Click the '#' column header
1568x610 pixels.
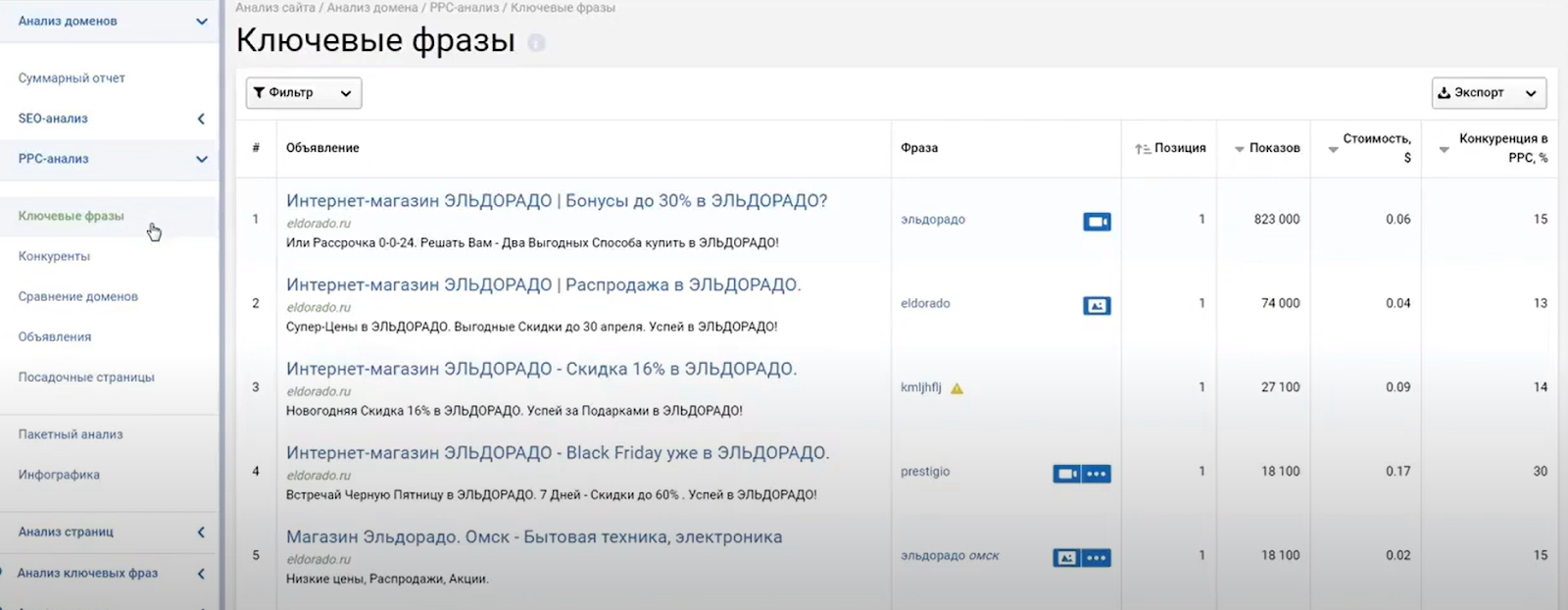tap(256, 148)
